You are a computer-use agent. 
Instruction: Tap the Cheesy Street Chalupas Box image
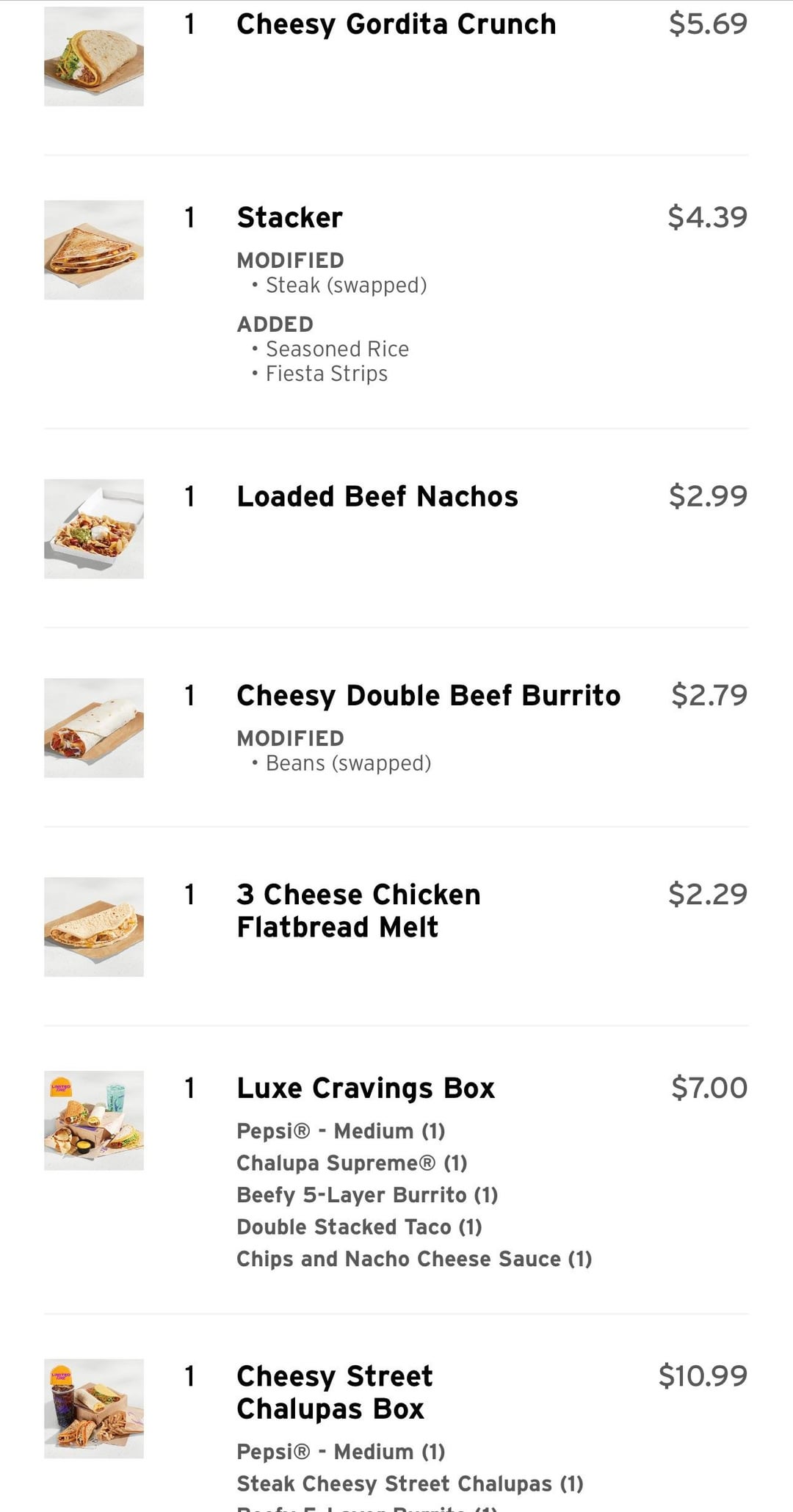pyautogui.click(x=94, y=1408)
